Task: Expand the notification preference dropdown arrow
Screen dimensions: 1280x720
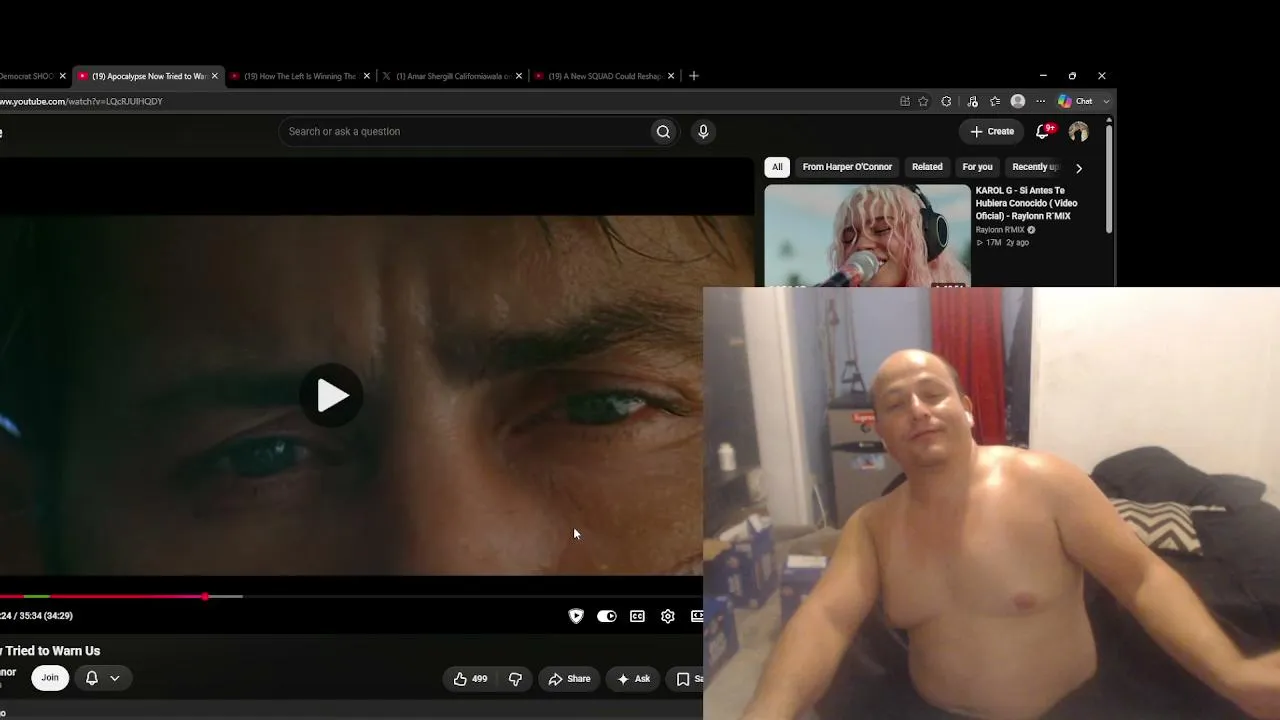Action: click(x=115, y=678)
